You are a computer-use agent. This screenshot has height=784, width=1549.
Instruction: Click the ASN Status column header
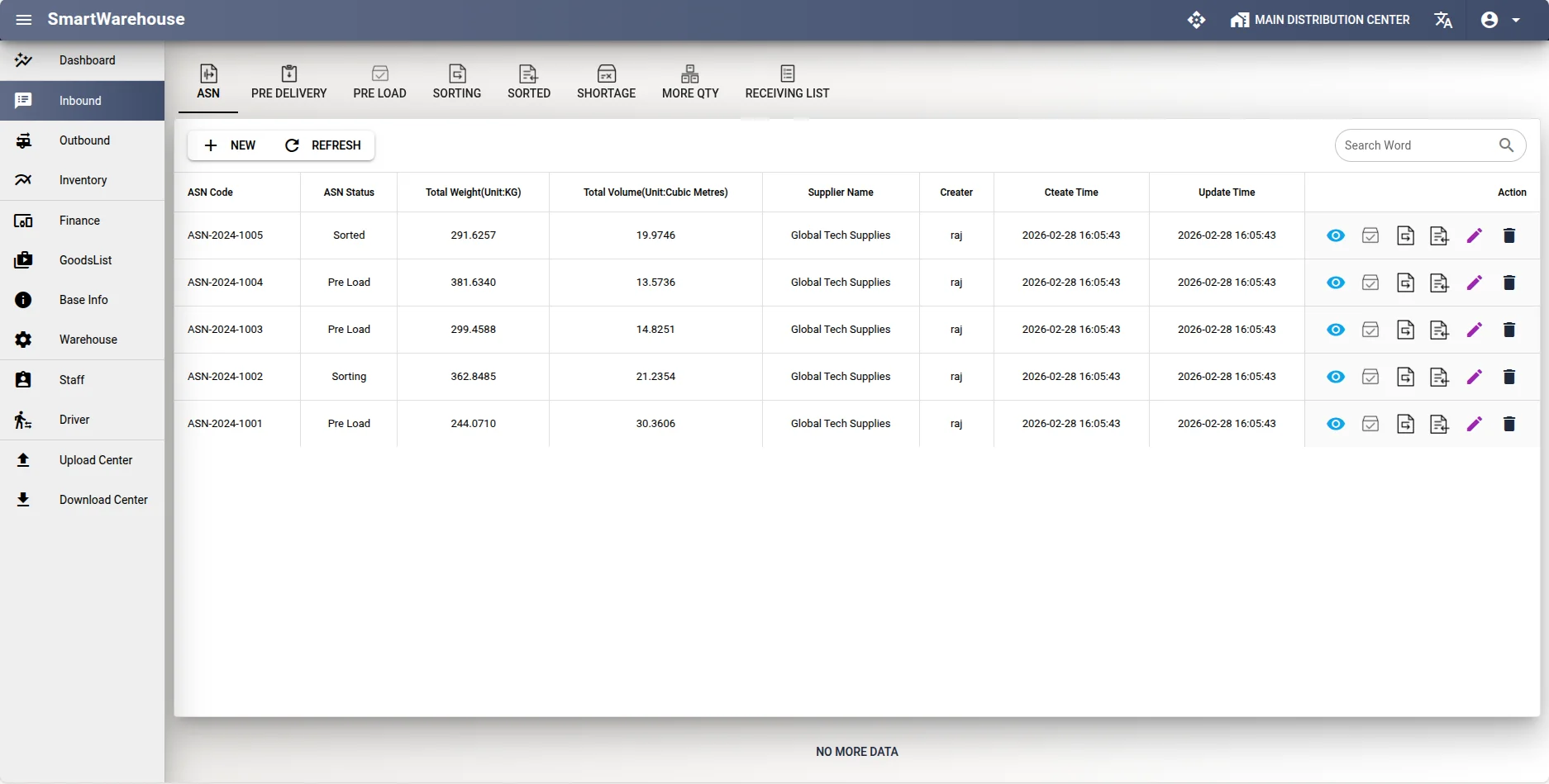click(x=349, y=192)
